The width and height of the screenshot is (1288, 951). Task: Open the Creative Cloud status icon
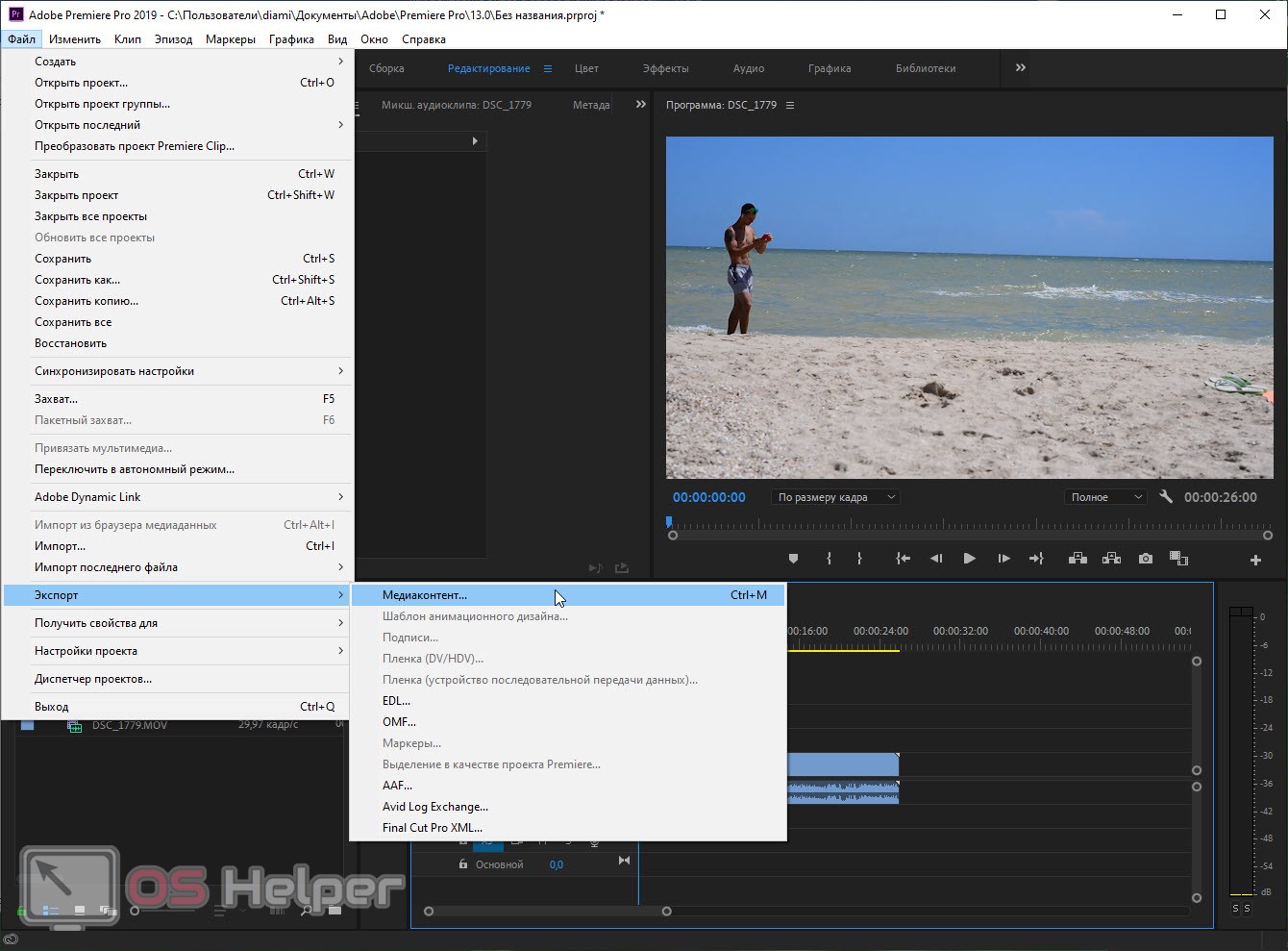pos(11,940)
